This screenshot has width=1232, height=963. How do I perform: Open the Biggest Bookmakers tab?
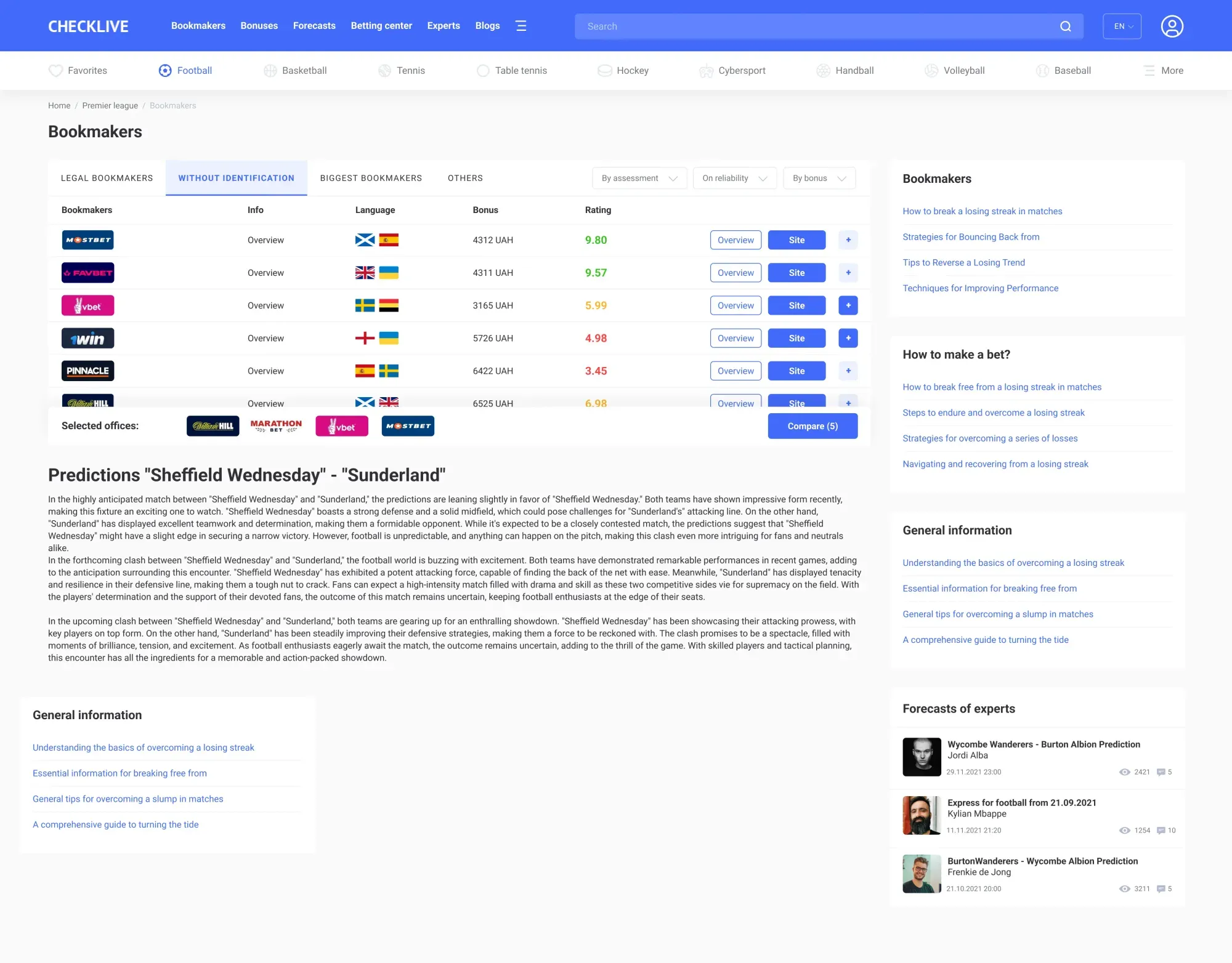click(x=370, y=178)
